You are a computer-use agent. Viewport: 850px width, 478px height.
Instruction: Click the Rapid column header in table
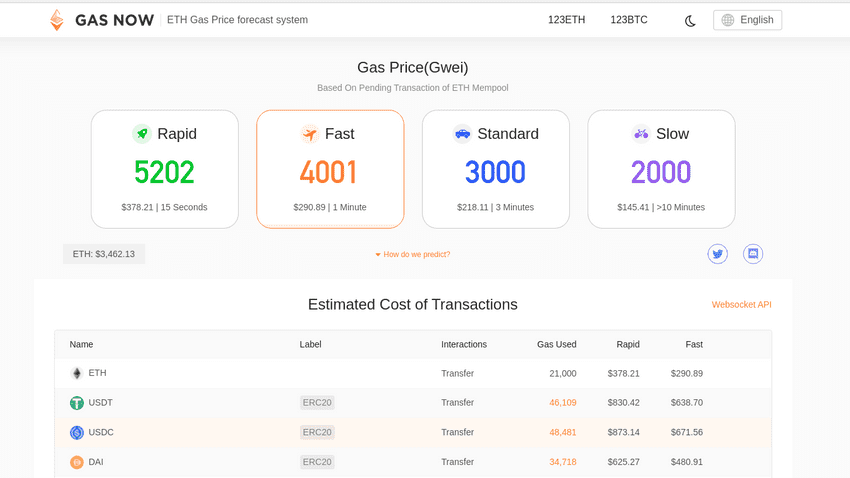click(x=628, y=344)
